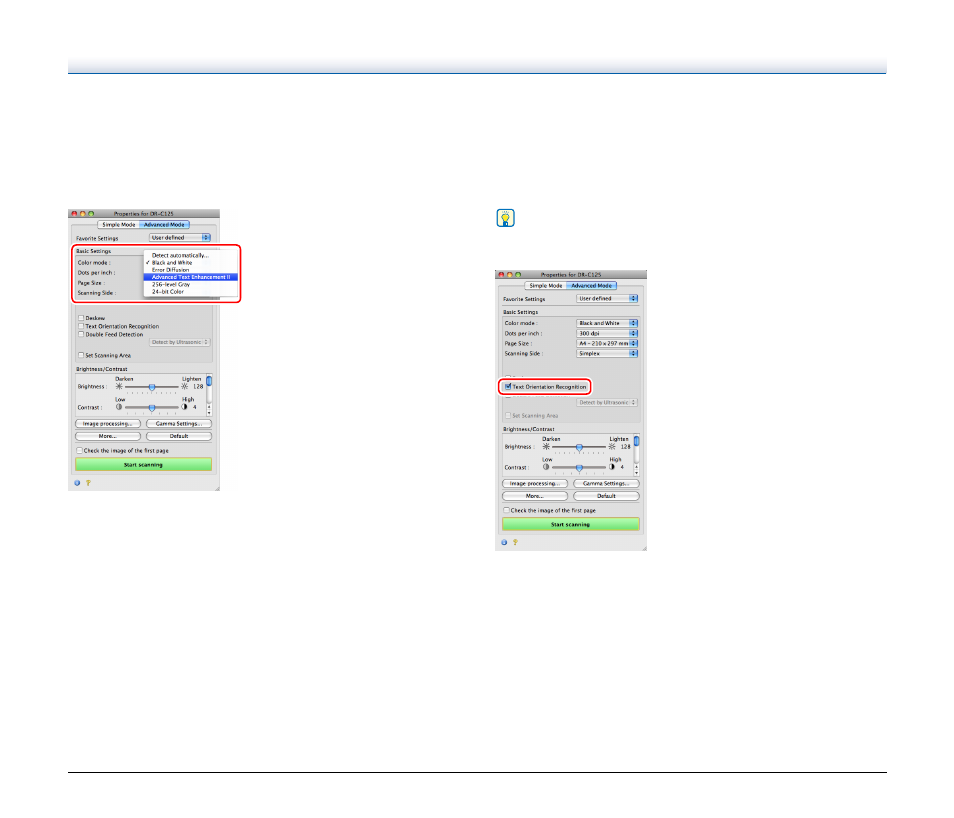Click the resize grip of the 300 dpi dialog
Viewport: 954px width, 818px height.
(x=644, y=548)
